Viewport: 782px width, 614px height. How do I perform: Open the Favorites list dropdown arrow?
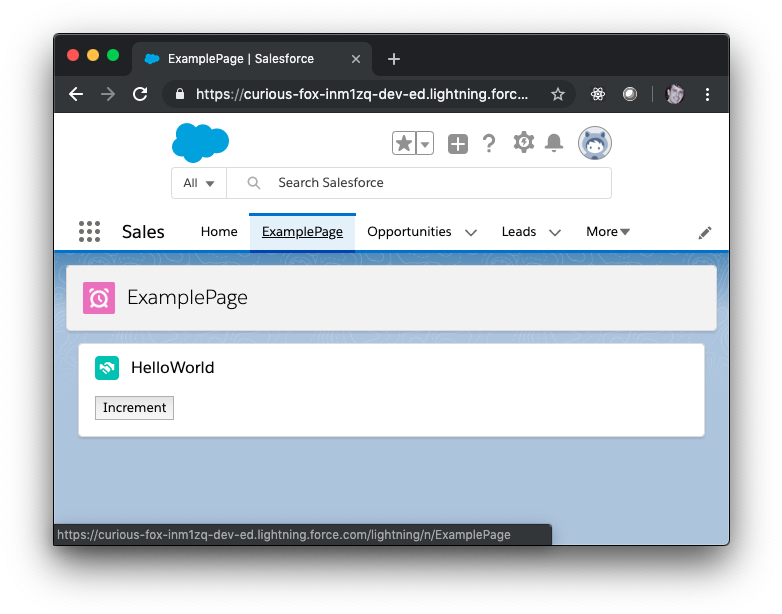425,144
